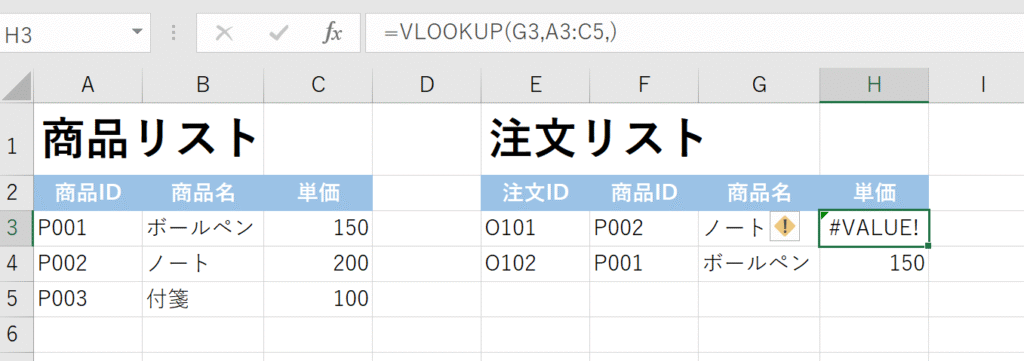This screenshot has width=1024, height=361.
Task: Select cell B5 containing 付箋
Action: click(x=203, y=298)
